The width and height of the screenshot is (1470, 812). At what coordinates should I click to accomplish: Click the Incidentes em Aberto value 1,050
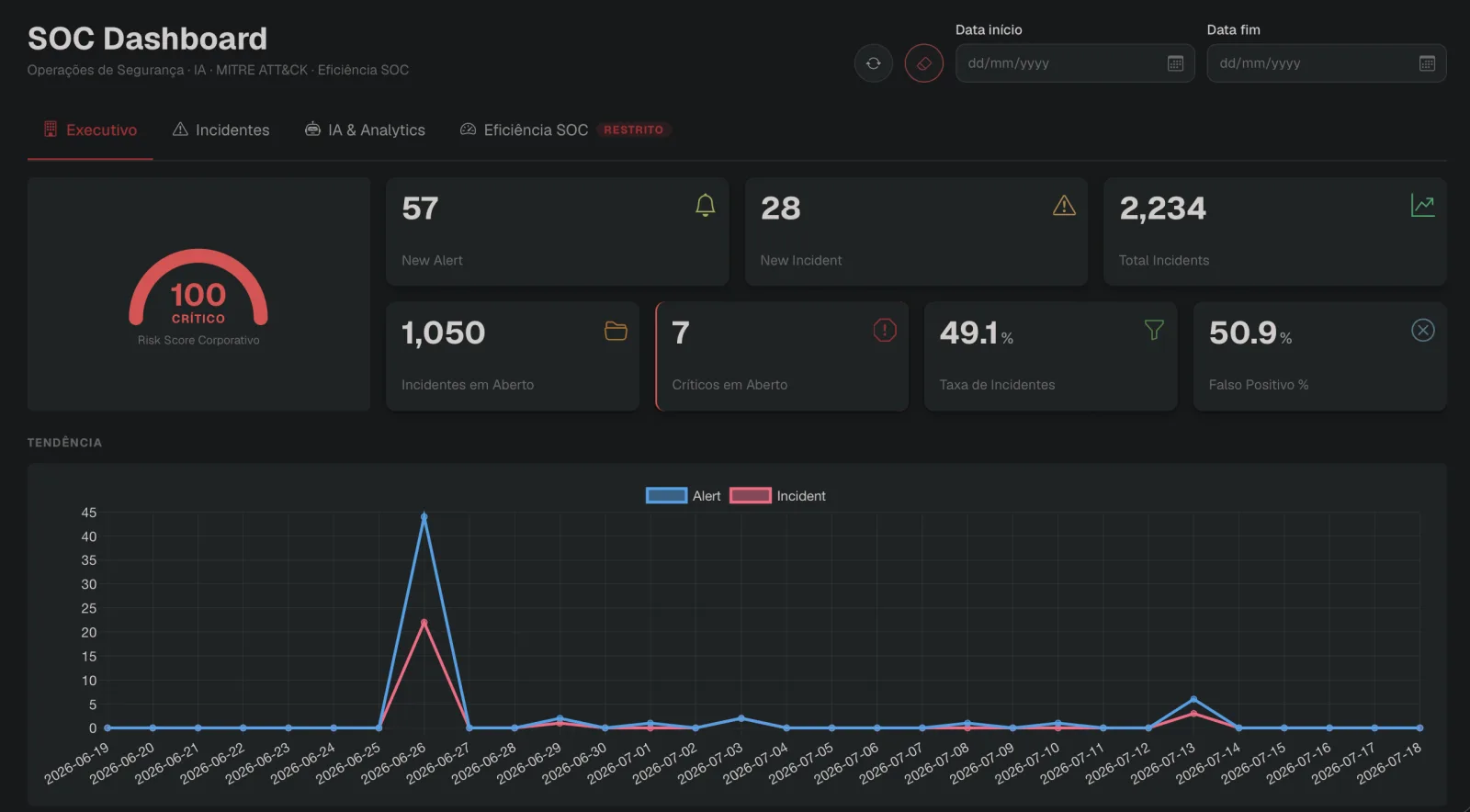pyautogui.click(x=443, y=333)
